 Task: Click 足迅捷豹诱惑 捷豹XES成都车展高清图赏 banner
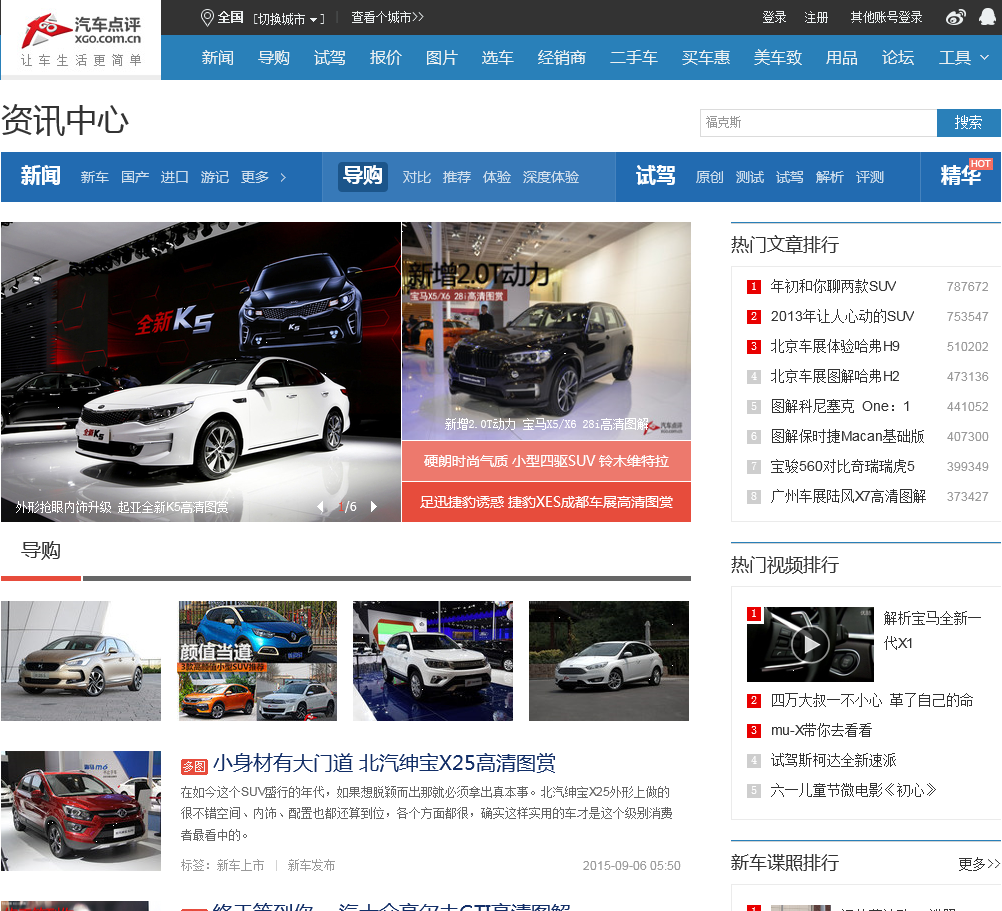(x=546, y=502)
